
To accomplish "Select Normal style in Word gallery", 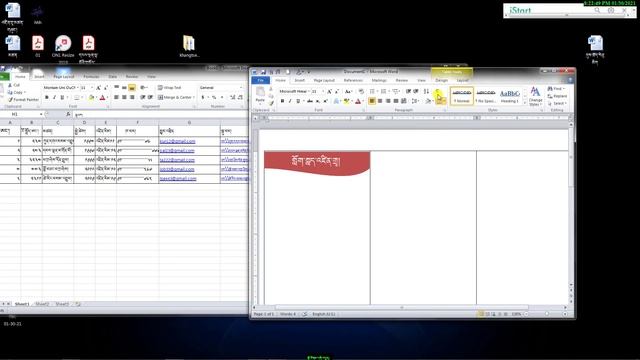I will pyautogui.click(x=462, y=96).
